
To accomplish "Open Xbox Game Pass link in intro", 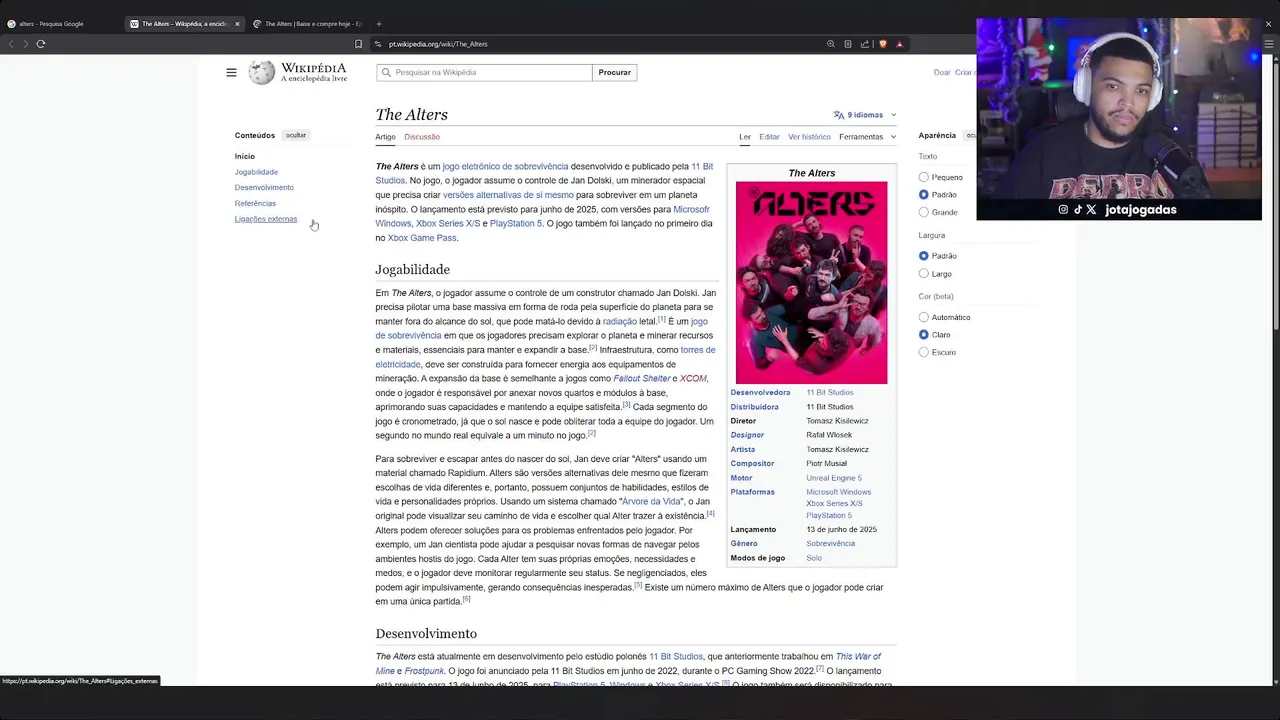I will tap(422, 238).
